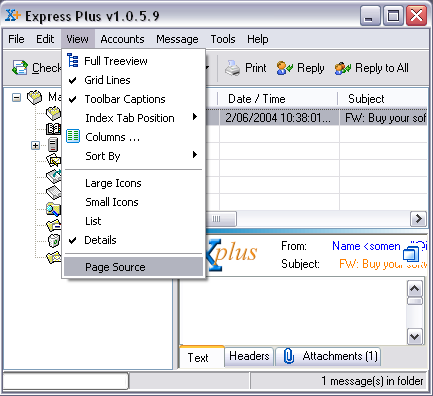Screen dimensions: 433x396
Task: Click the search folder icon in tree
Action: (54, 209)
